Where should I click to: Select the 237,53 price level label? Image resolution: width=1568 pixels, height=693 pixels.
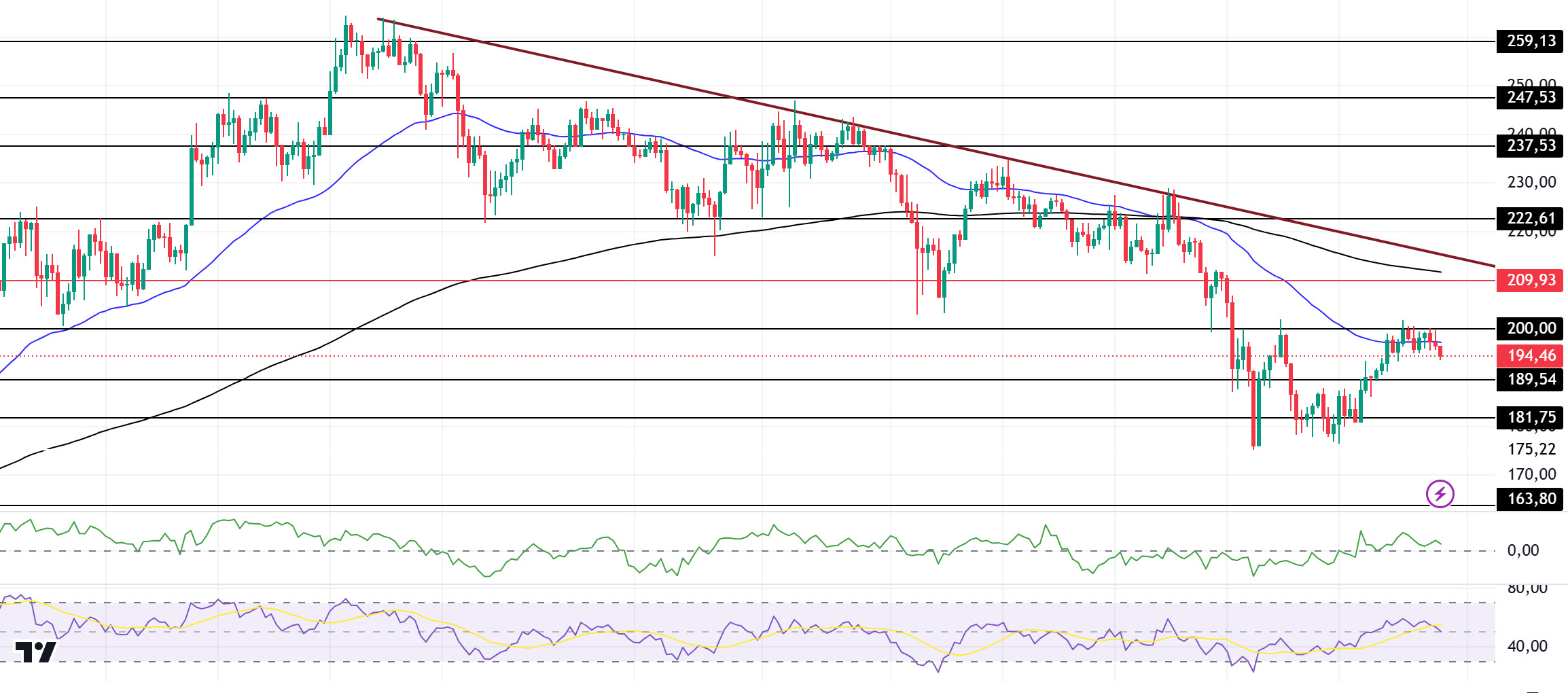(1530, 146)
